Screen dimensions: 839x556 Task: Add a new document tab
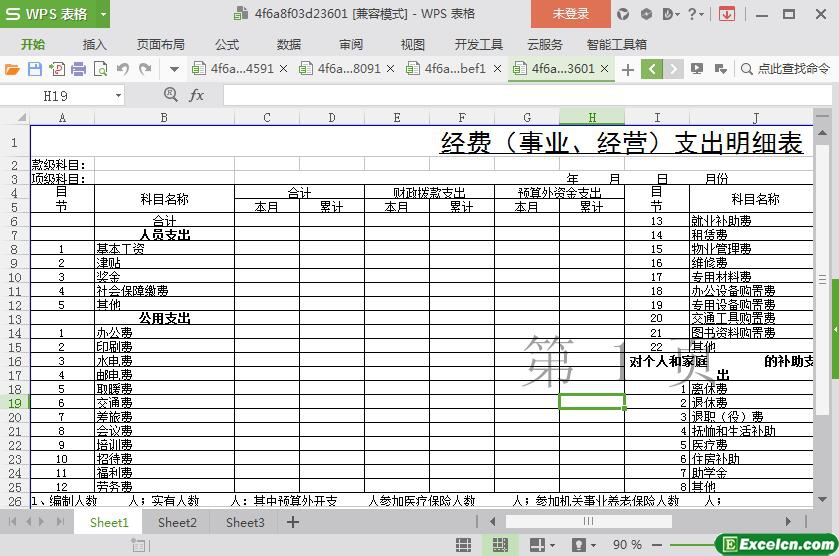click(628, 70)
